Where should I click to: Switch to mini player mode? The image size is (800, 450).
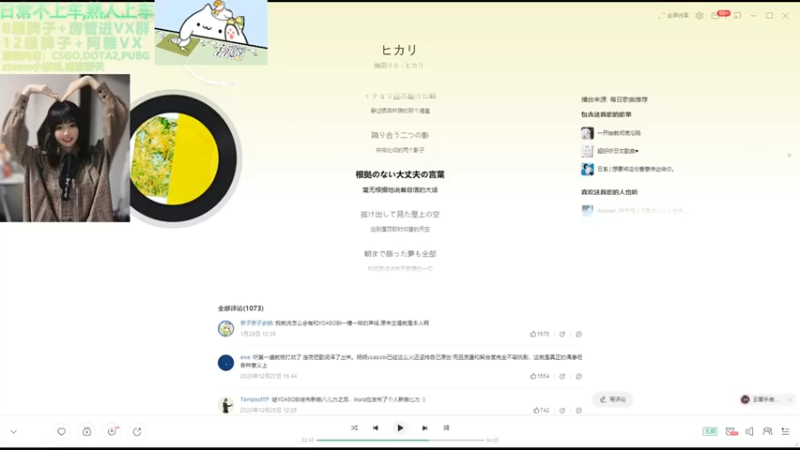(x=737, y=16)
